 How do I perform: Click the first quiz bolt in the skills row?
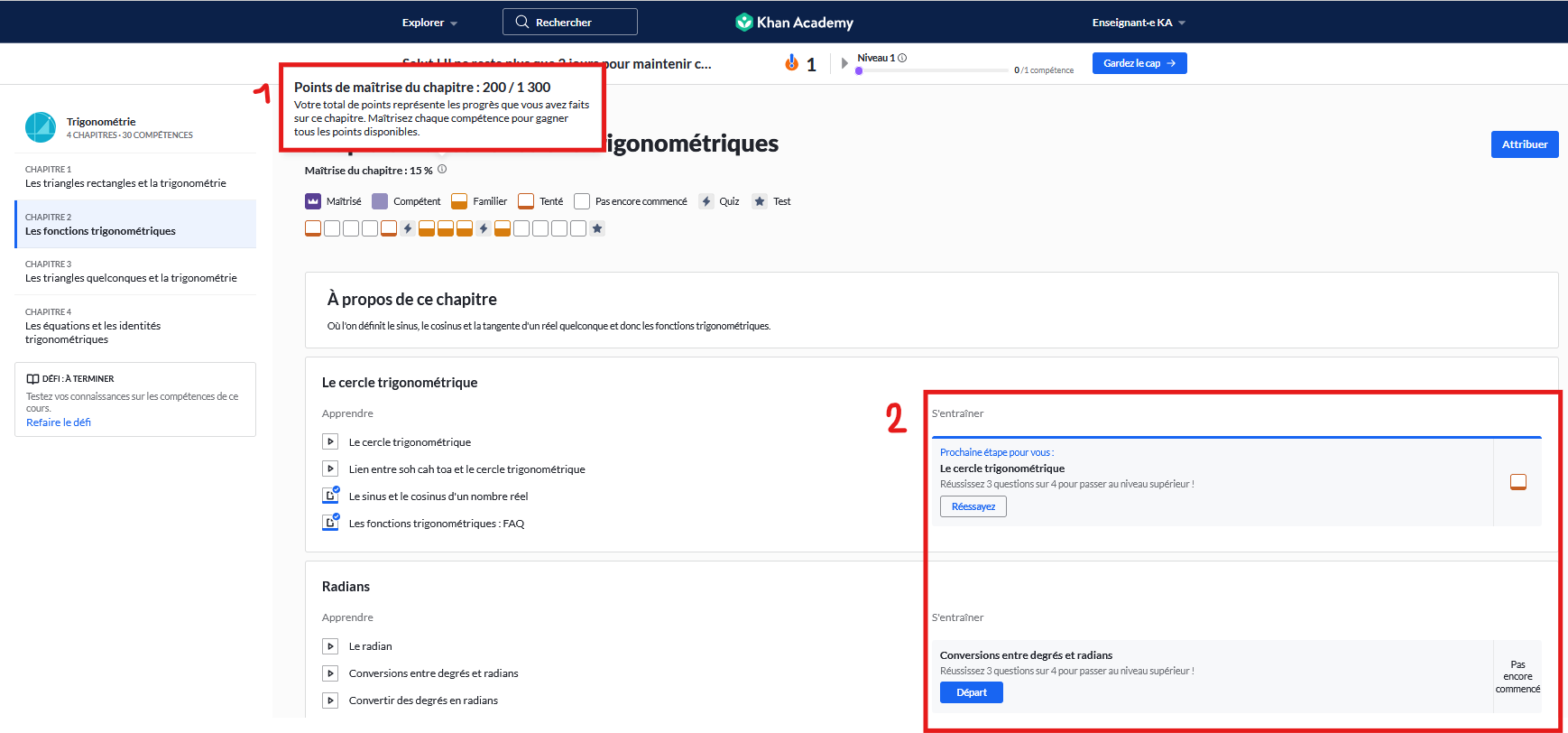[x=408, y=228]
